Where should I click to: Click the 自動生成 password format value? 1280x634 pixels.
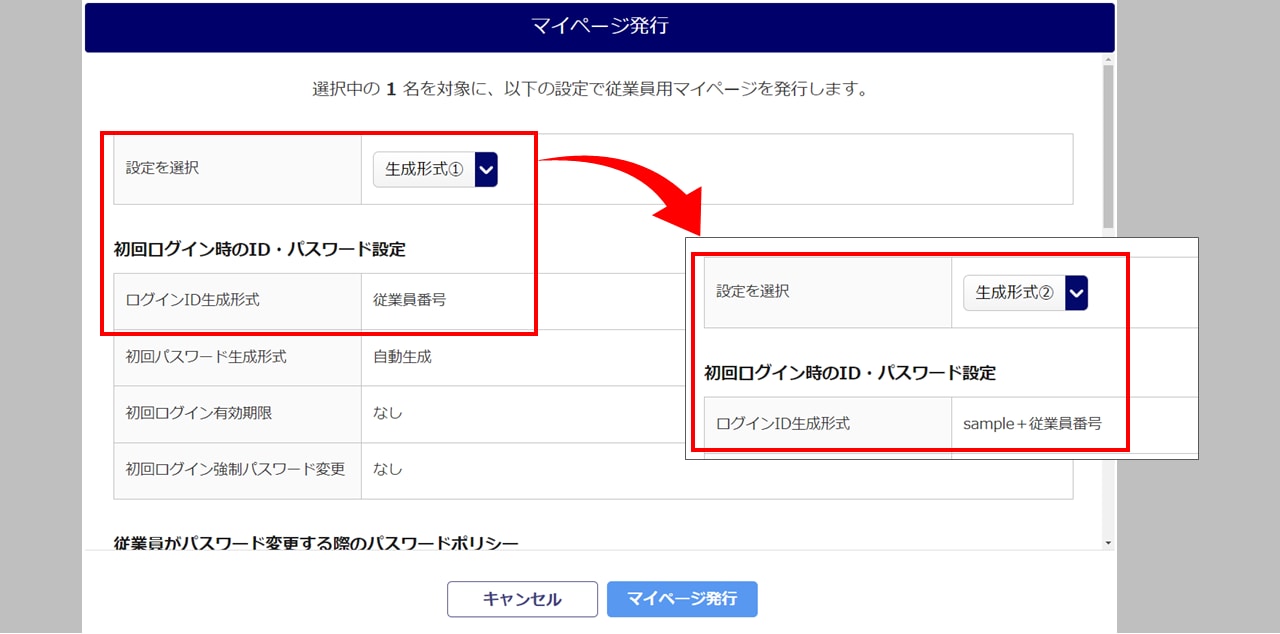click(402, 356)
